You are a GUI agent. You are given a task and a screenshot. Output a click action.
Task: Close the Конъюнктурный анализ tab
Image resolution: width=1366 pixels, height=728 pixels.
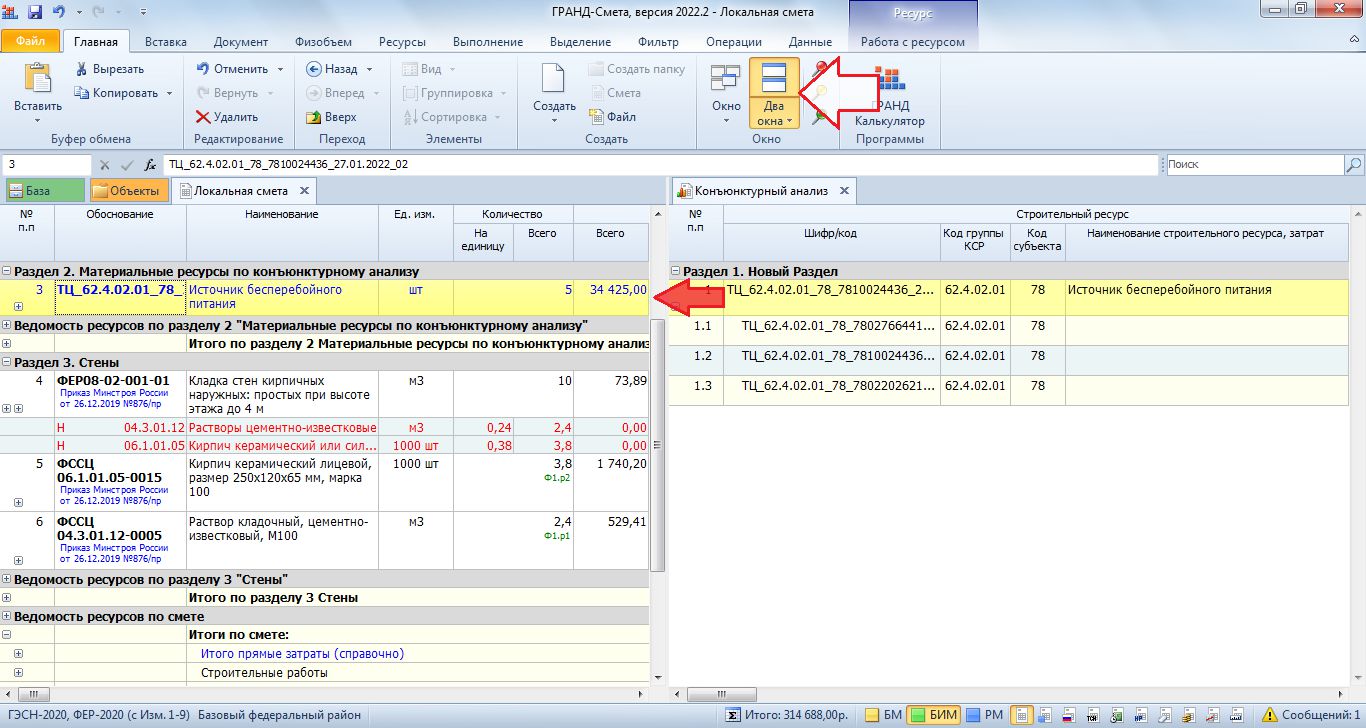pyautogui.click(x=844, y=190)
